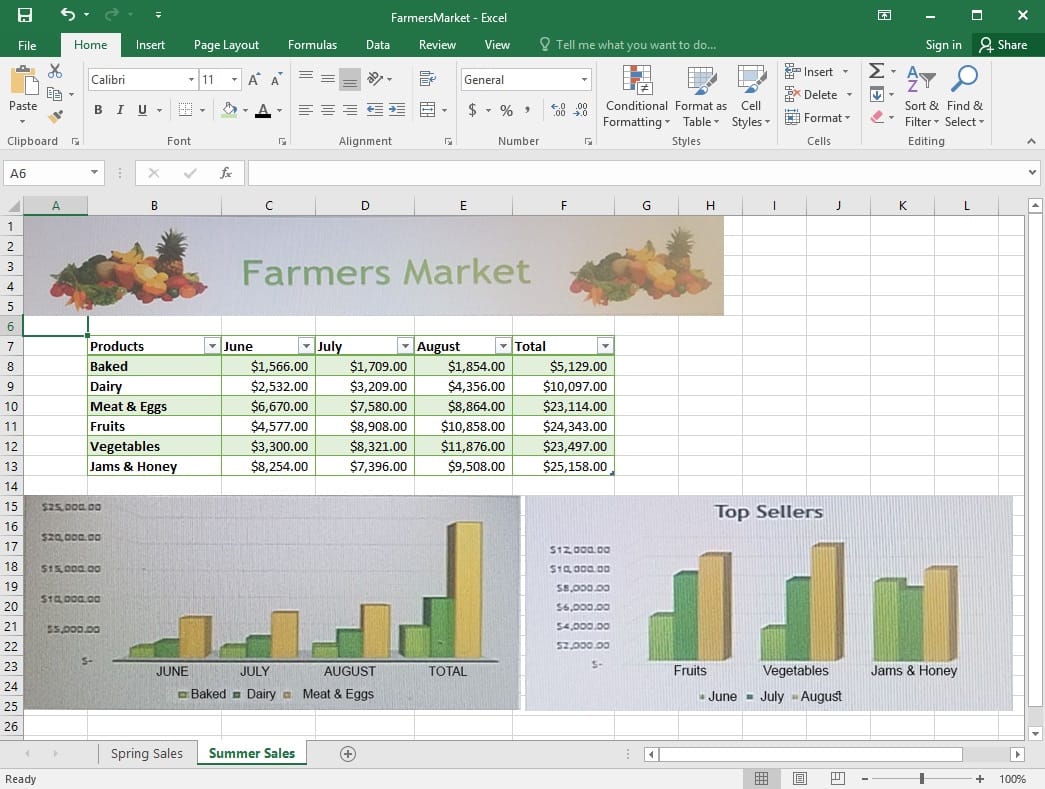Switch to the Spring Sales sheet

pos(147,753)
